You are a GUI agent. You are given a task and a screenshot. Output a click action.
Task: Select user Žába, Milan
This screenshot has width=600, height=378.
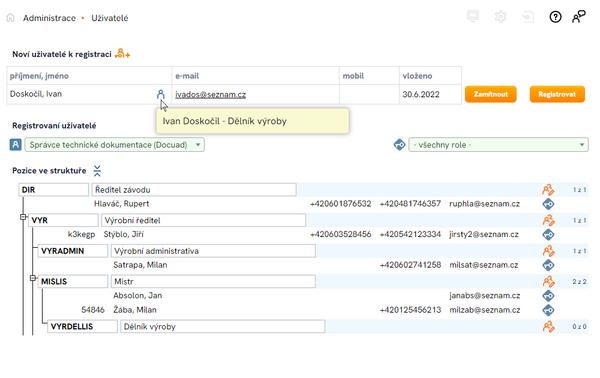pos(135,310)
